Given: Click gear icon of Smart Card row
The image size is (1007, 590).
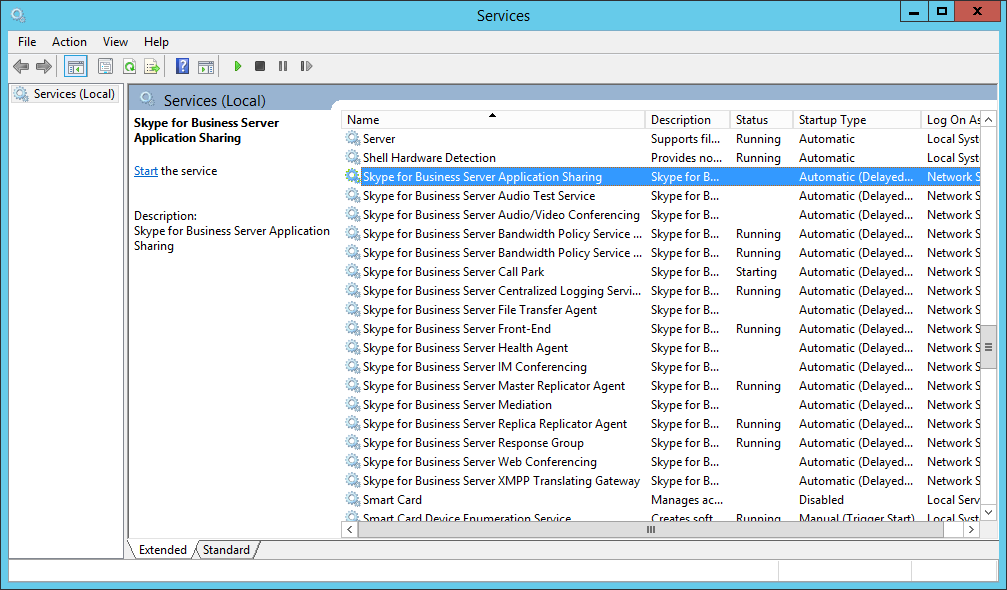Looking at the screenshot, I should click(x=353, y=499).
